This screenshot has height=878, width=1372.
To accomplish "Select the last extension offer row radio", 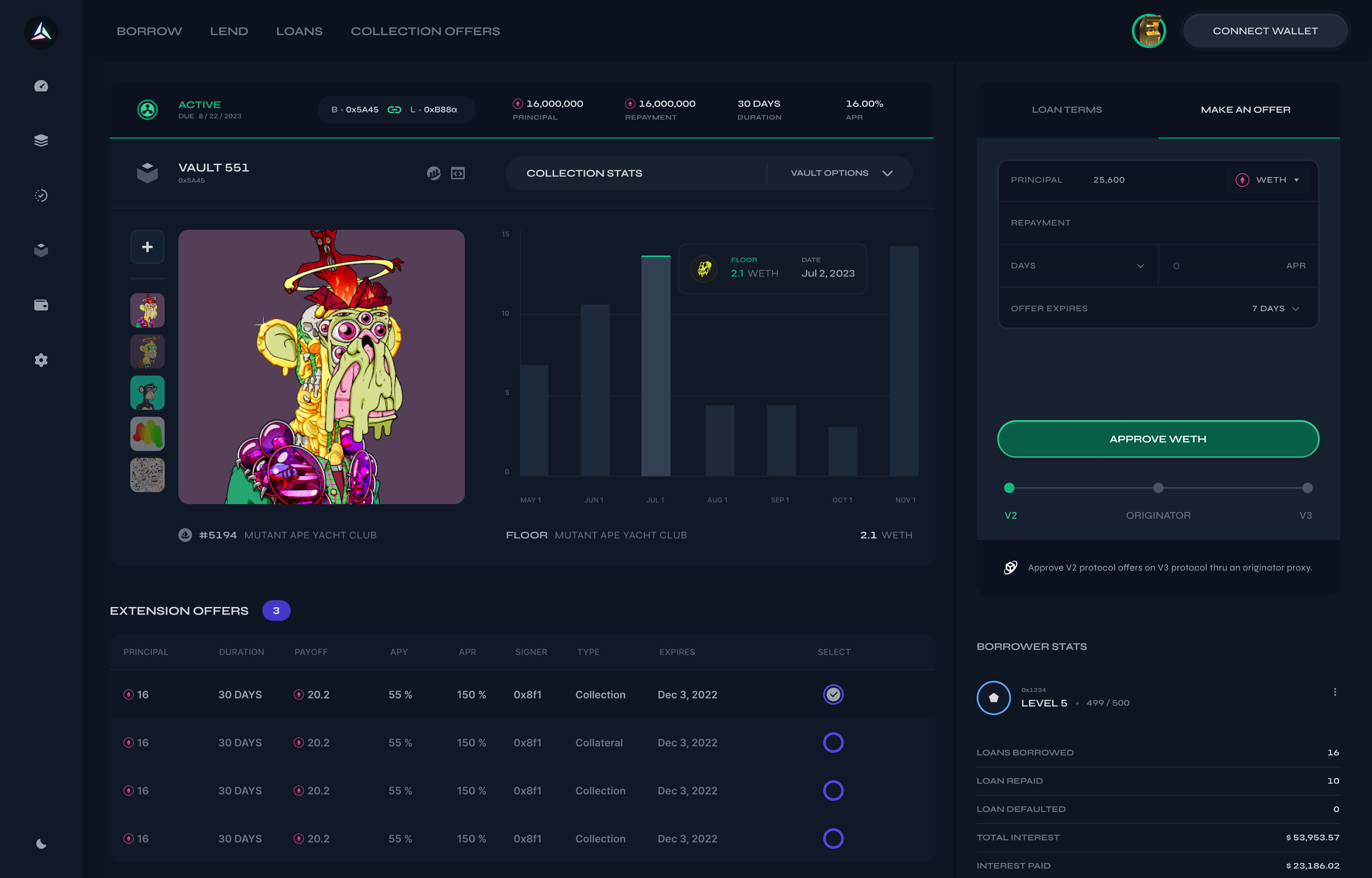I will pos(833,838).
